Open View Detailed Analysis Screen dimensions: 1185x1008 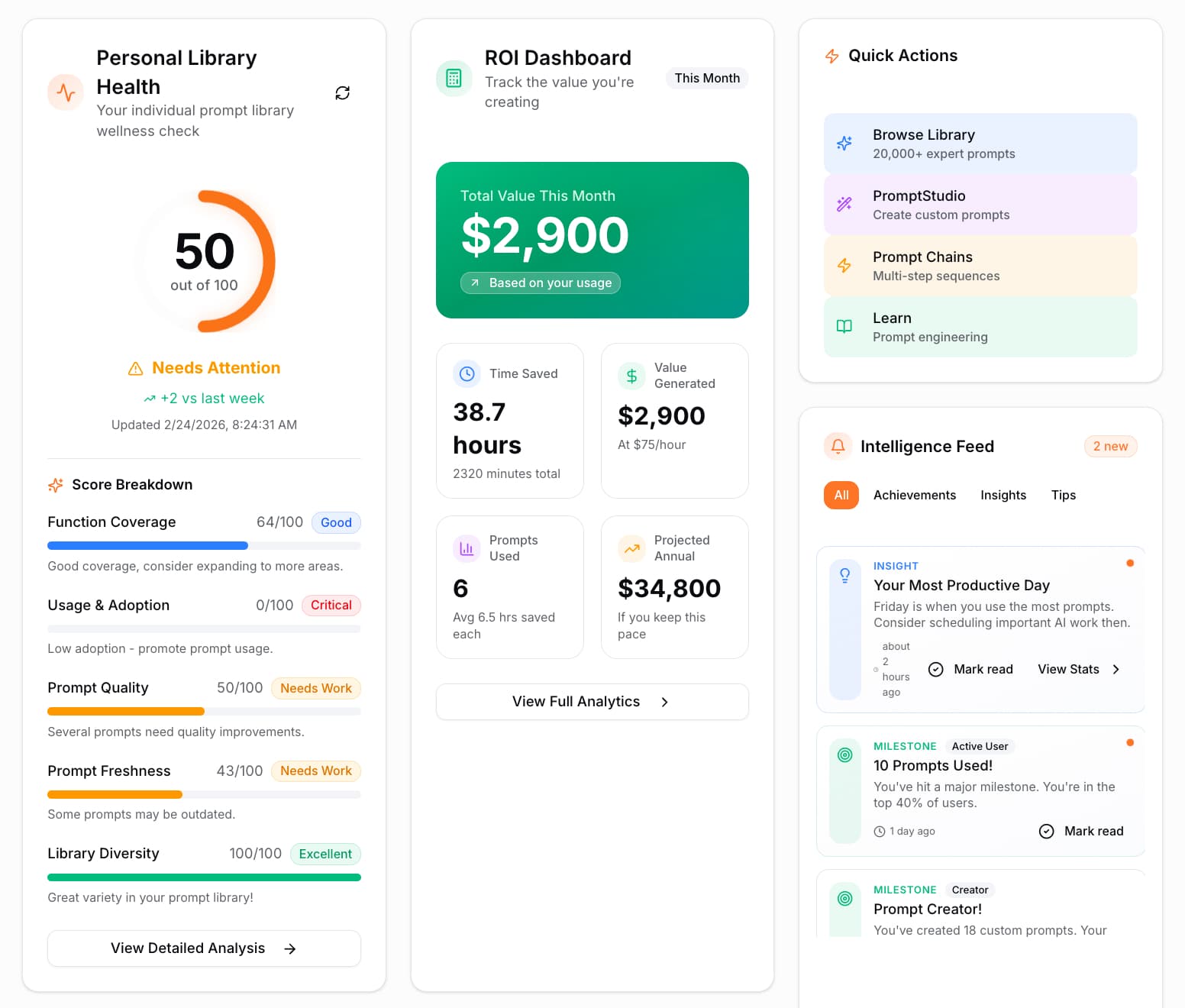(x=204, y=948)
